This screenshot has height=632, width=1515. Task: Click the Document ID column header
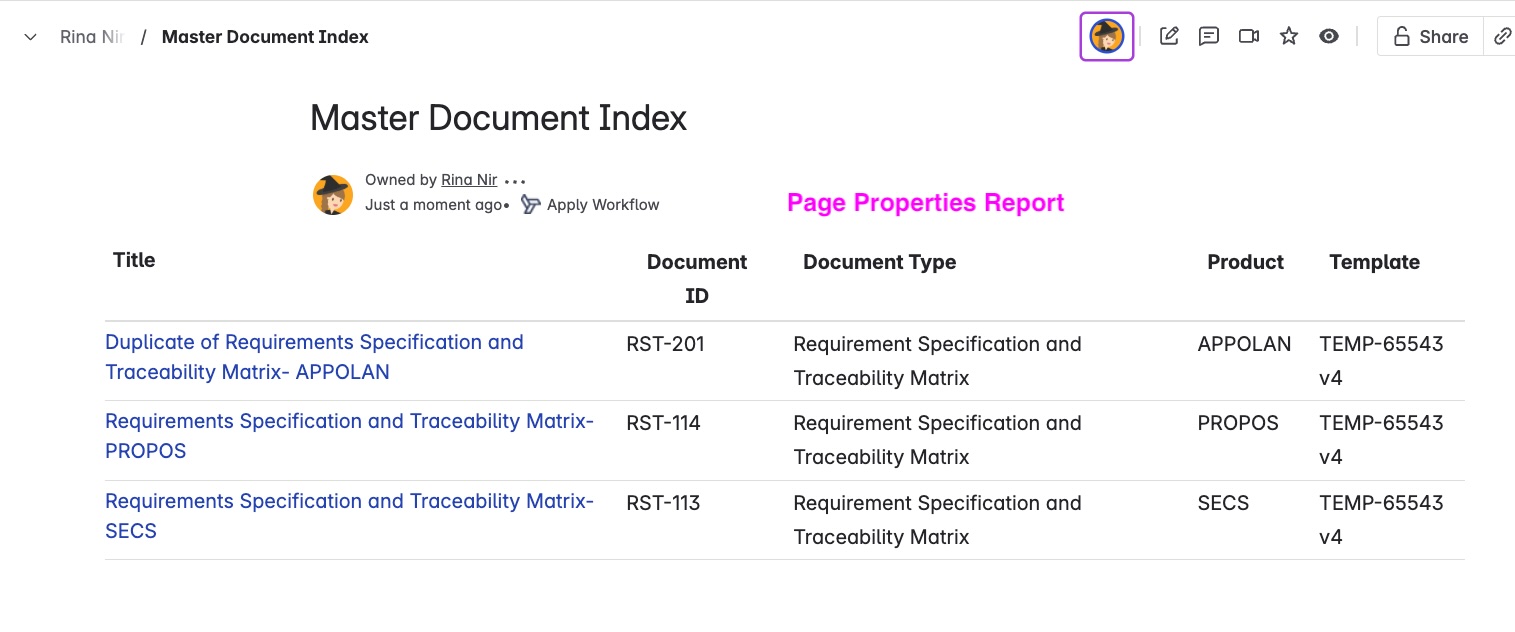[x=697, y=279]
